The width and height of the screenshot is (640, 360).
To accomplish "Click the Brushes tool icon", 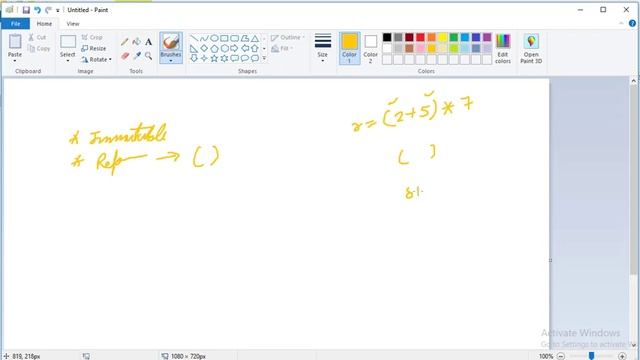I will click(x=171, y=42).
